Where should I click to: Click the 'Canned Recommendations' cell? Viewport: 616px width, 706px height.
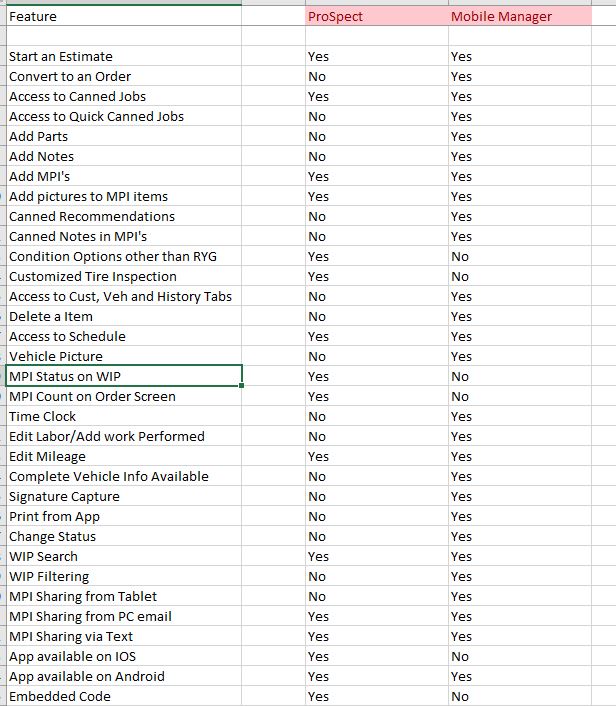tap(124, 216)
